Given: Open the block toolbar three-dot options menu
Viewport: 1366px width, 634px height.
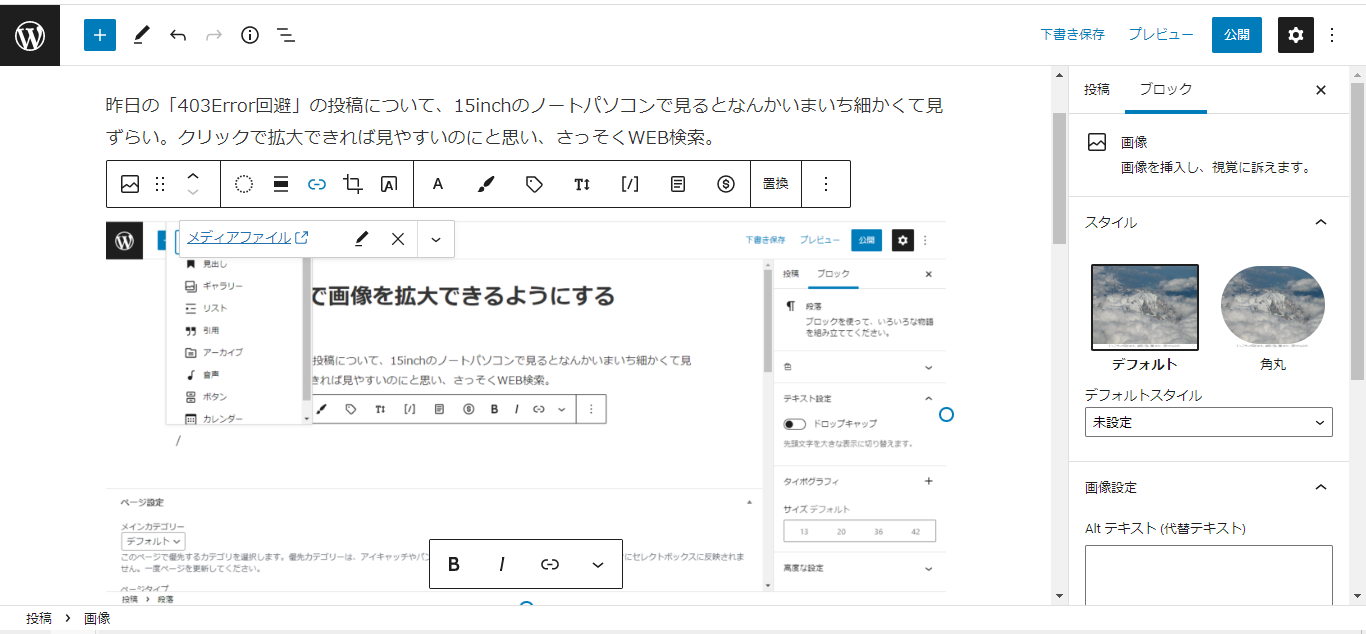Looking at the screenshot, I should coord(826,184).
